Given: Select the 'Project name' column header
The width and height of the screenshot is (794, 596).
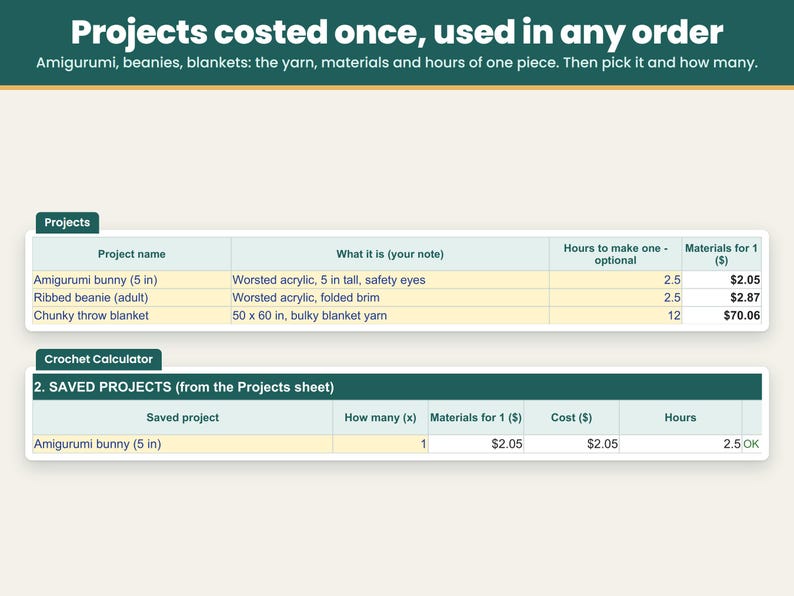Looking at the screenshot, I should pyautogui.click(x=132, y=254).
